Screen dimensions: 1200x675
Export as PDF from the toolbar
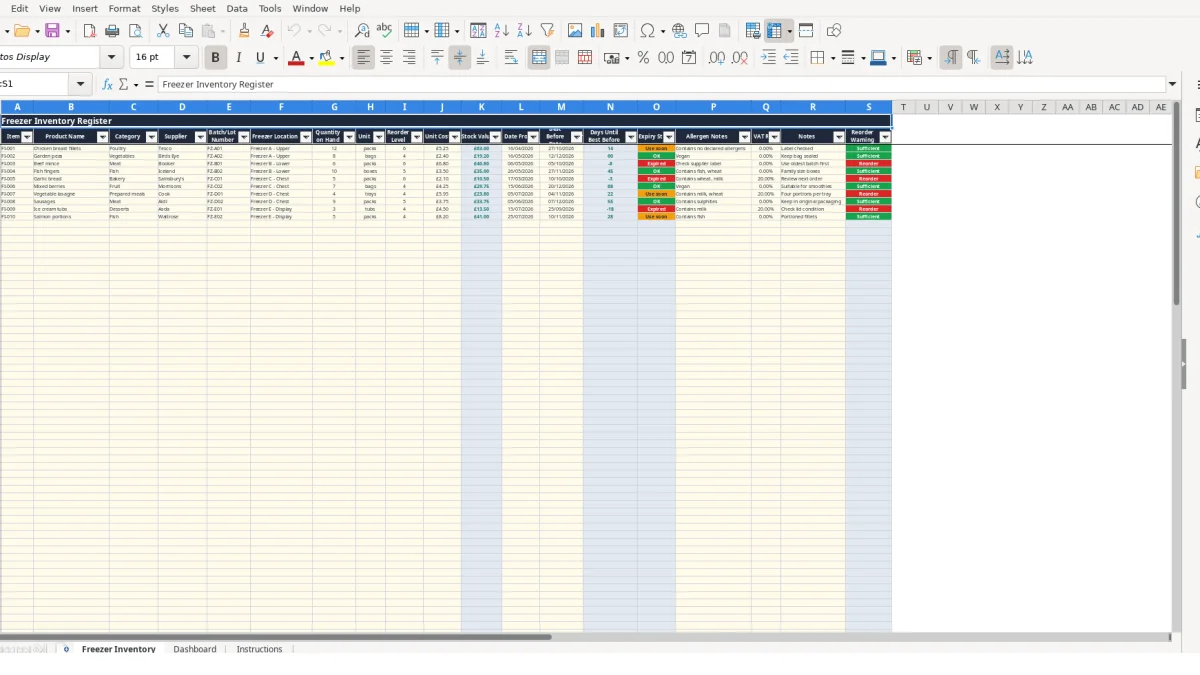click(x=88, y=31)
